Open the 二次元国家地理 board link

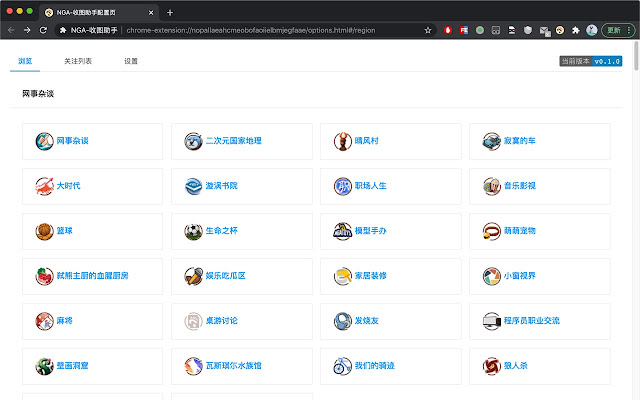click(233, 141)
